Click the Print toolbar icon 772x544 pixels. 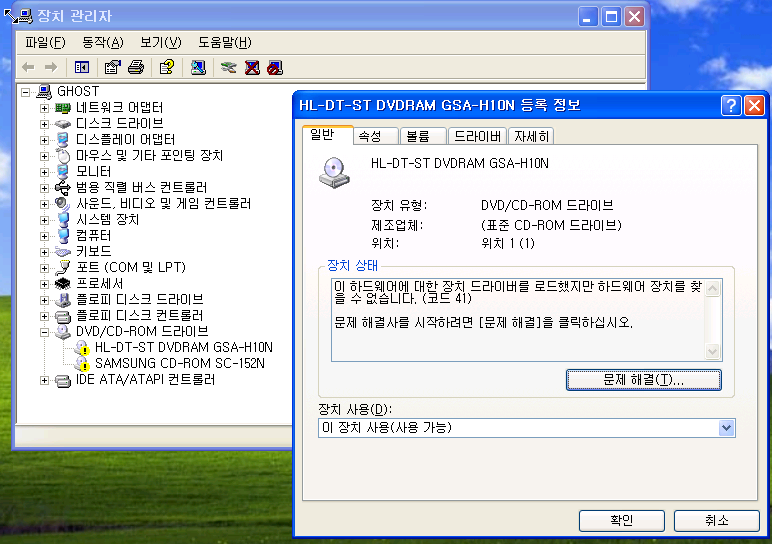[136, 67]
